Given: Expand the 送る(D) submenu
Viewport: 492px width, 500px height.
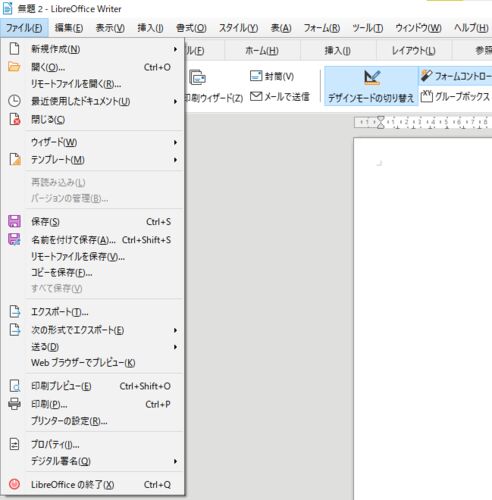Looking at the screenshot, I should coord(175,347).
